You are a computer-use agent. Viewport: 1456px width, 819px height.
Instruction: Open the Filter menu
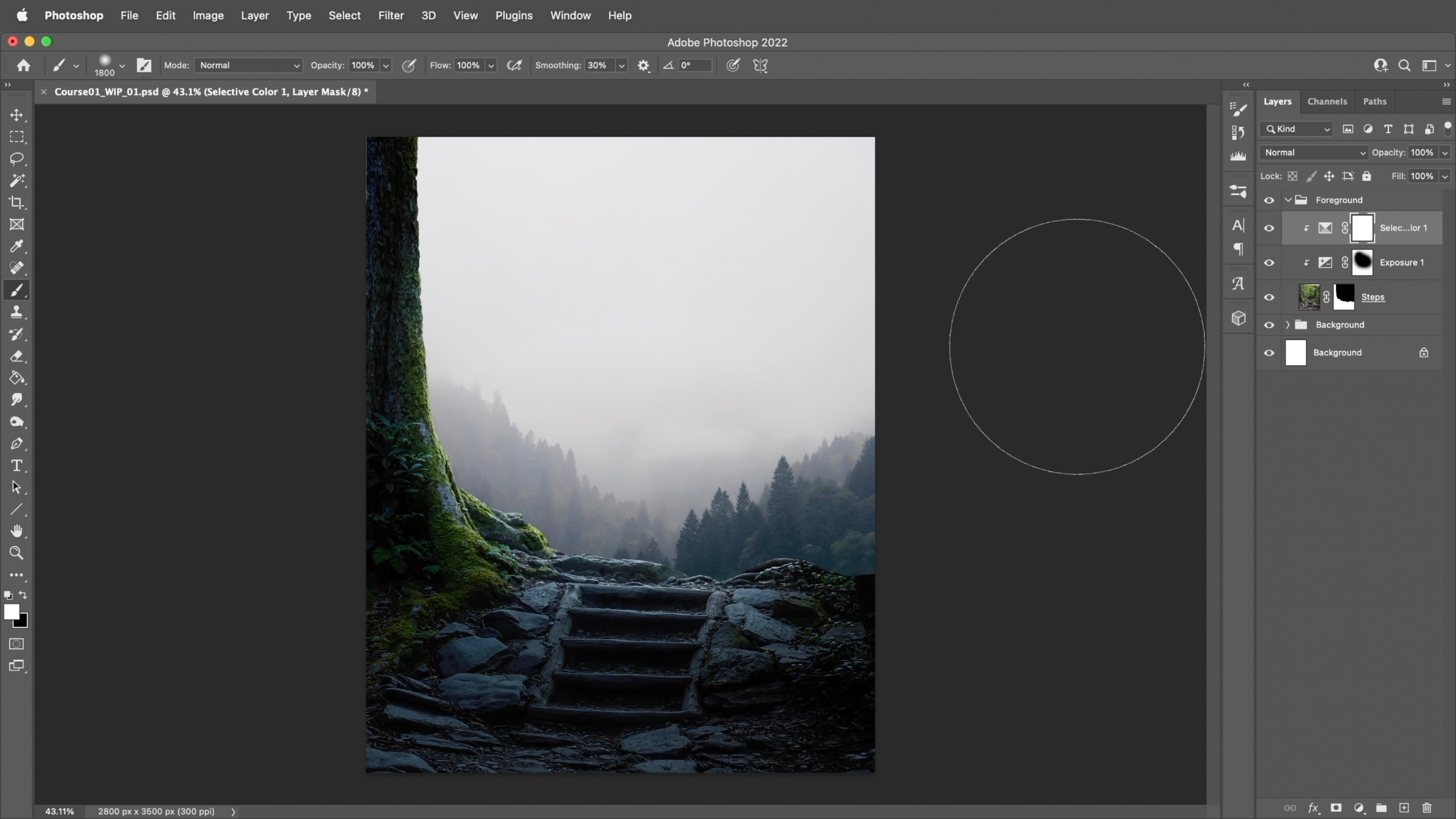pyautogui.click(x=391, y=15)
